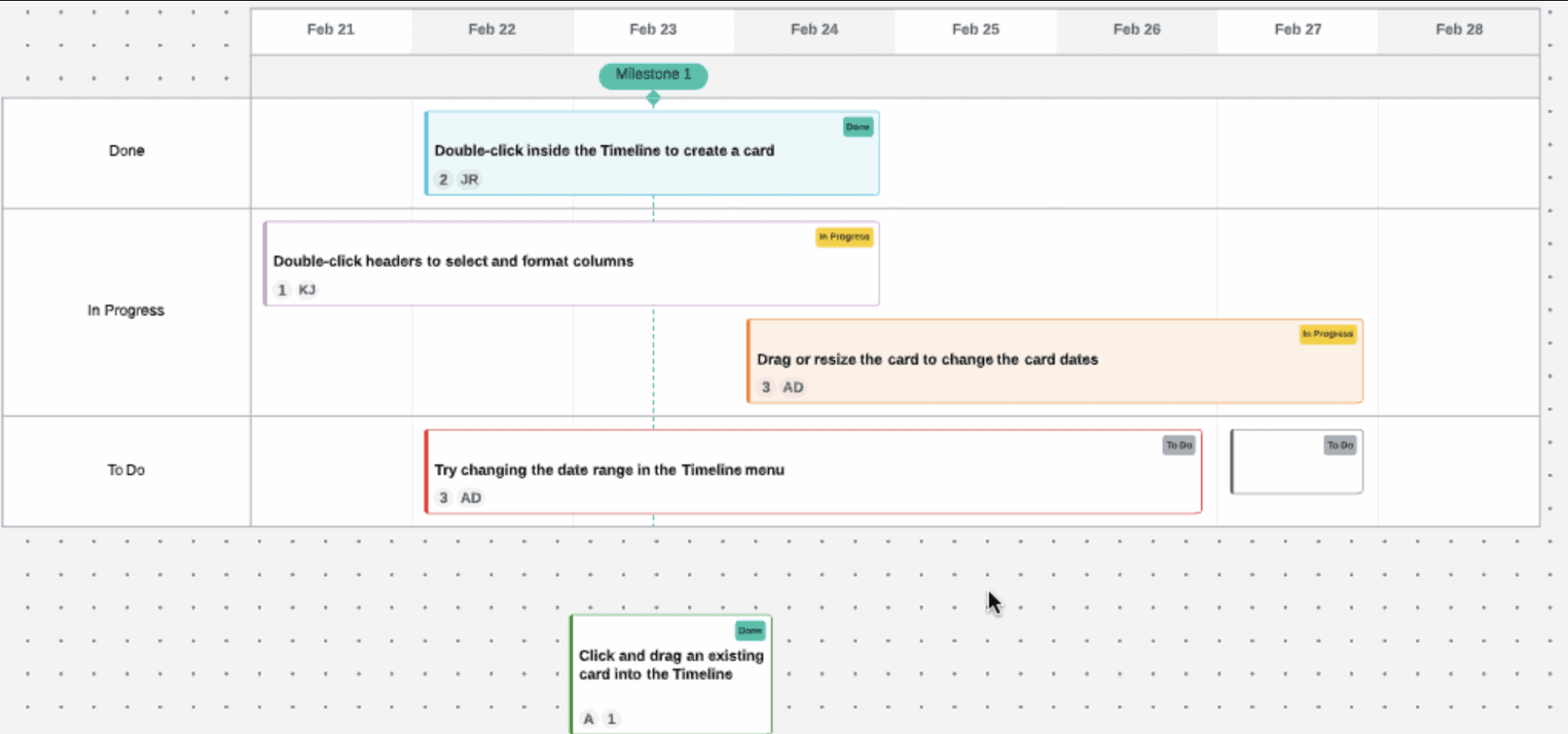
Task: Select the In Progress row header
Action: point(126,311)
